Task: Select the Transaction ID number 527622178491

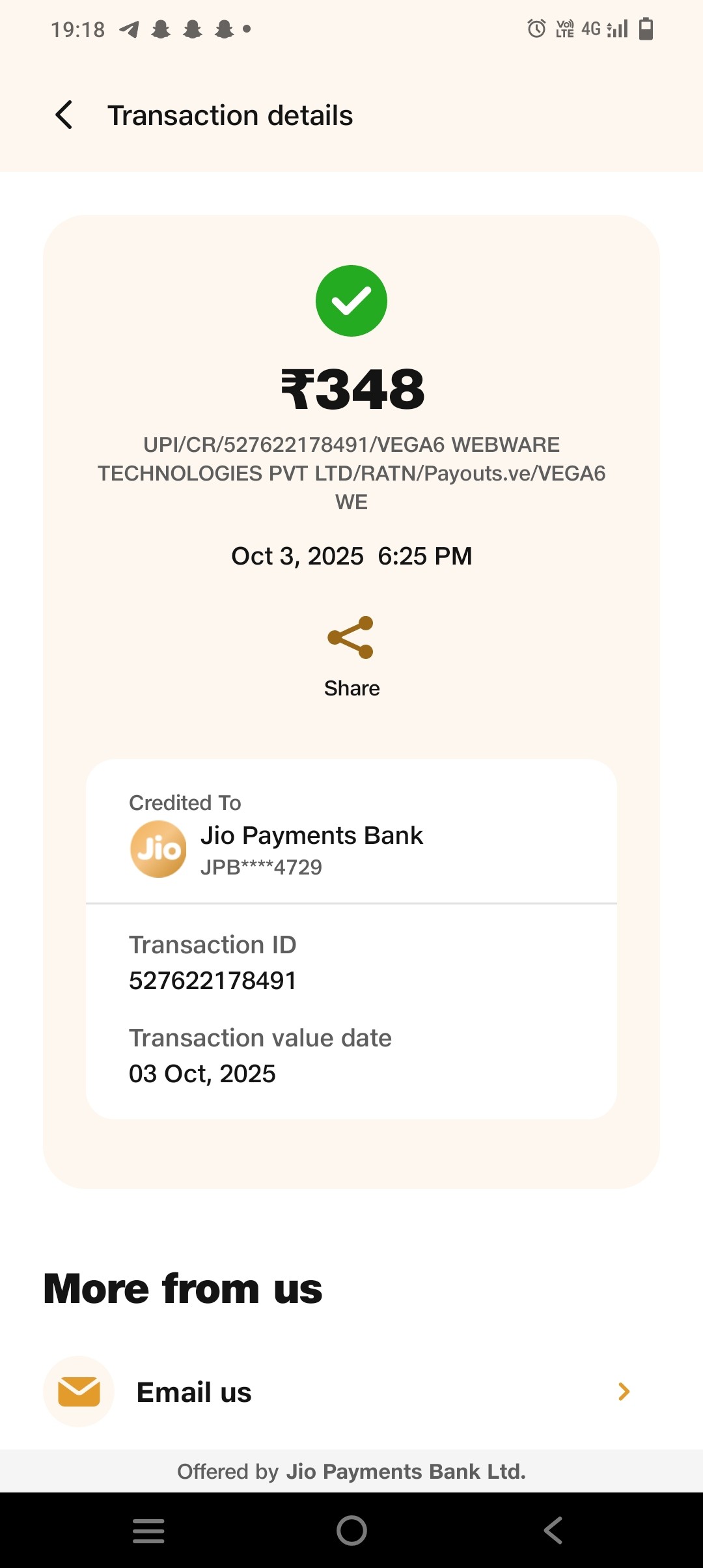Action: point(213,981)
